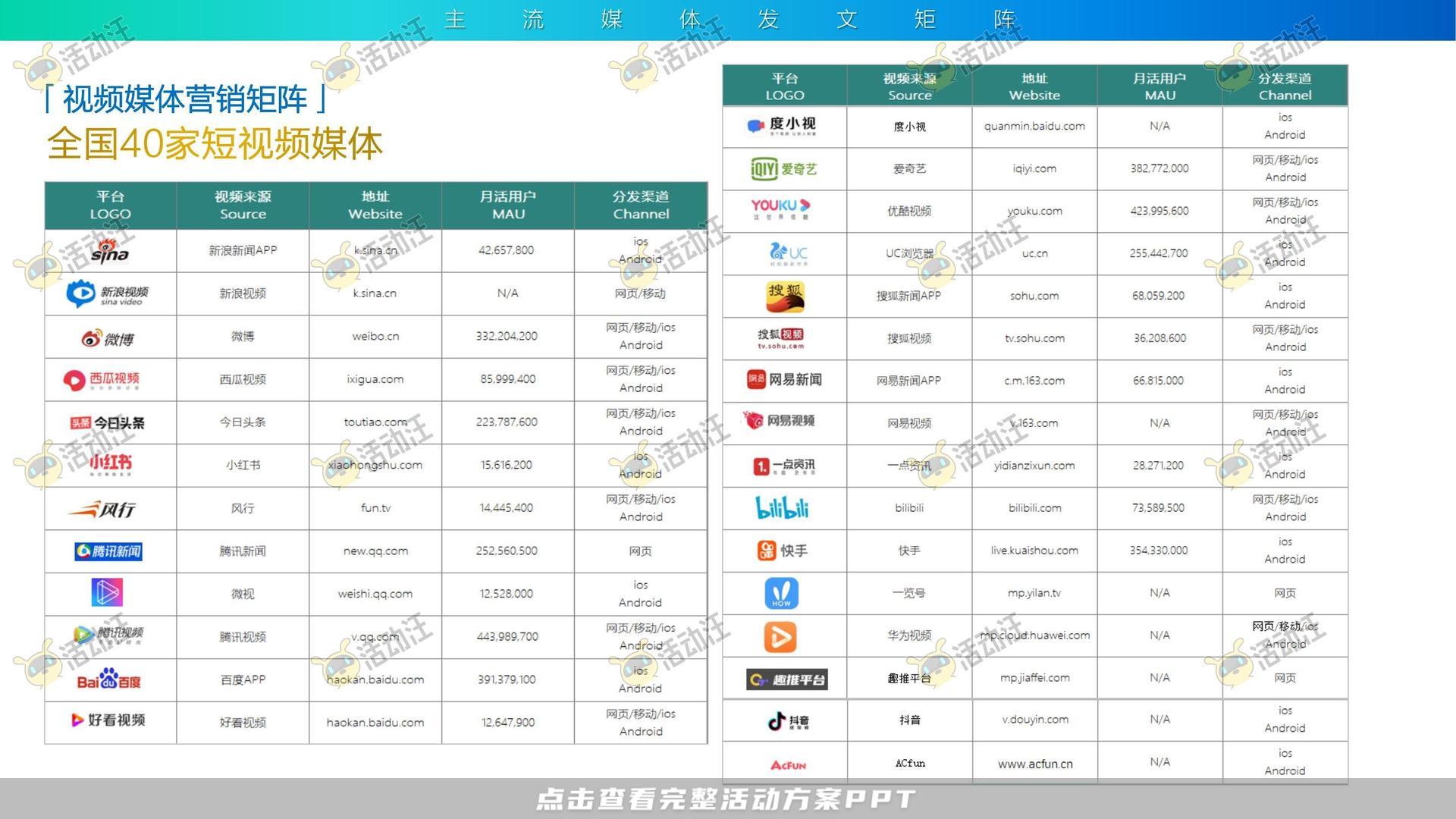Select the Weishi purple play icon

tap(107, 593)
